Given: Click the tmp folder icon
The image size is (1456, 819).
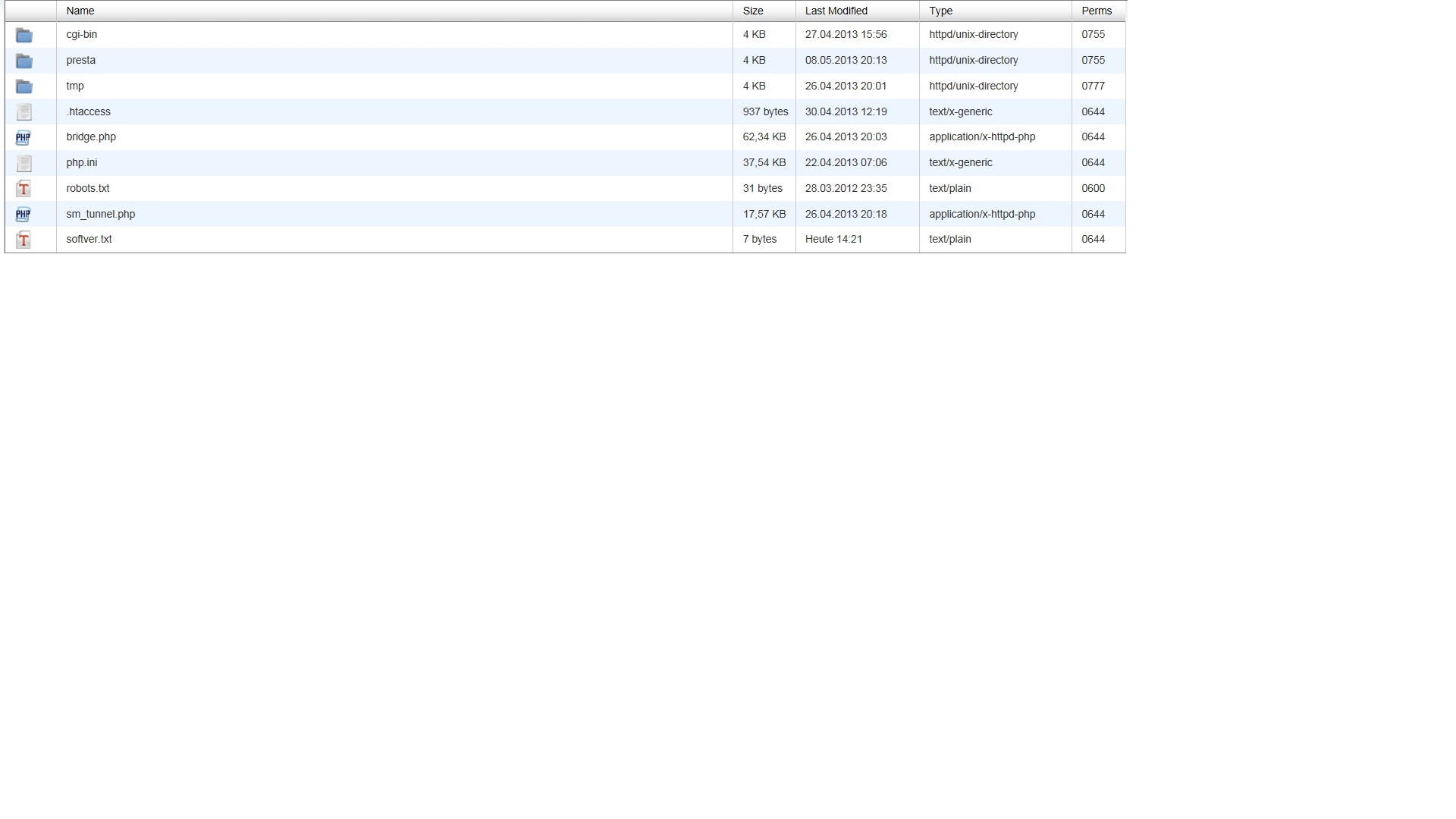Looking at the screenshot, I should (24, 86).
